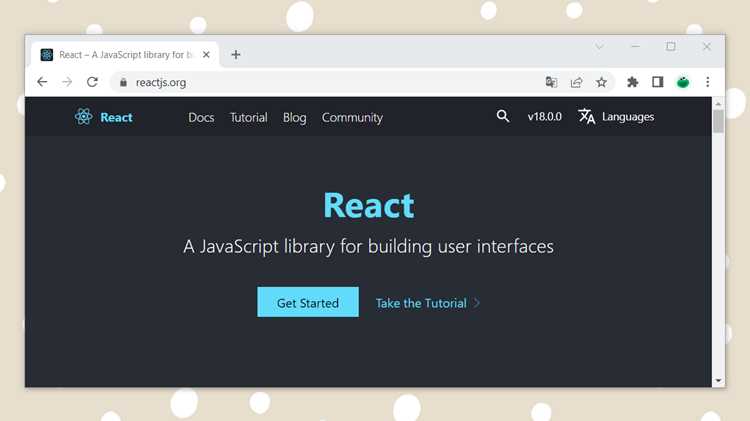Click the React tab favicon
The width and height of the screenshot is (750, 421).
coord(47,55)
